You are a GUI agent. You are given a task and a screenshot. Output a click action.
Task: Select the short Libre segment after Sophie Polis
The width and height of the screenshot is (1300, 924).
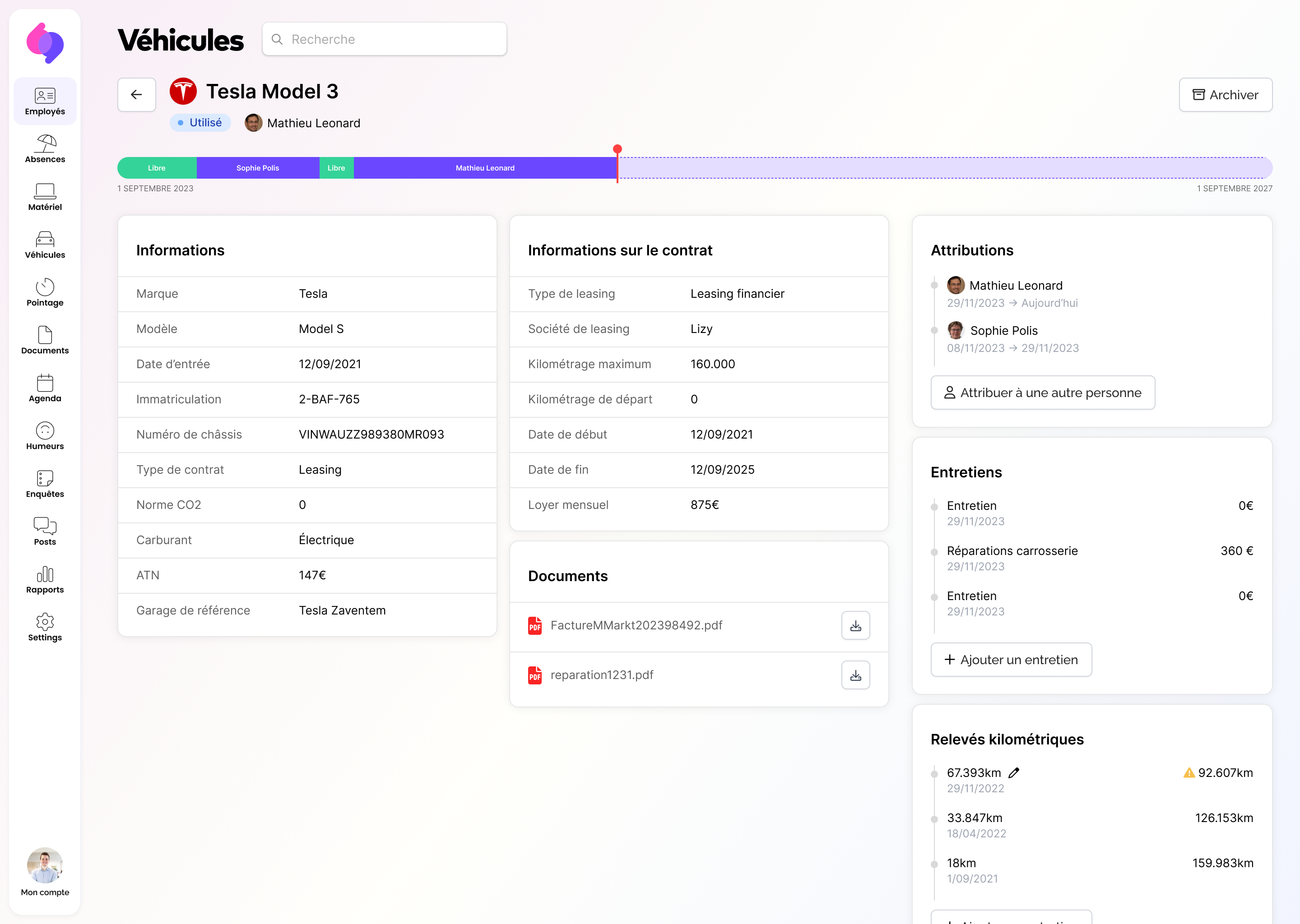336,168
